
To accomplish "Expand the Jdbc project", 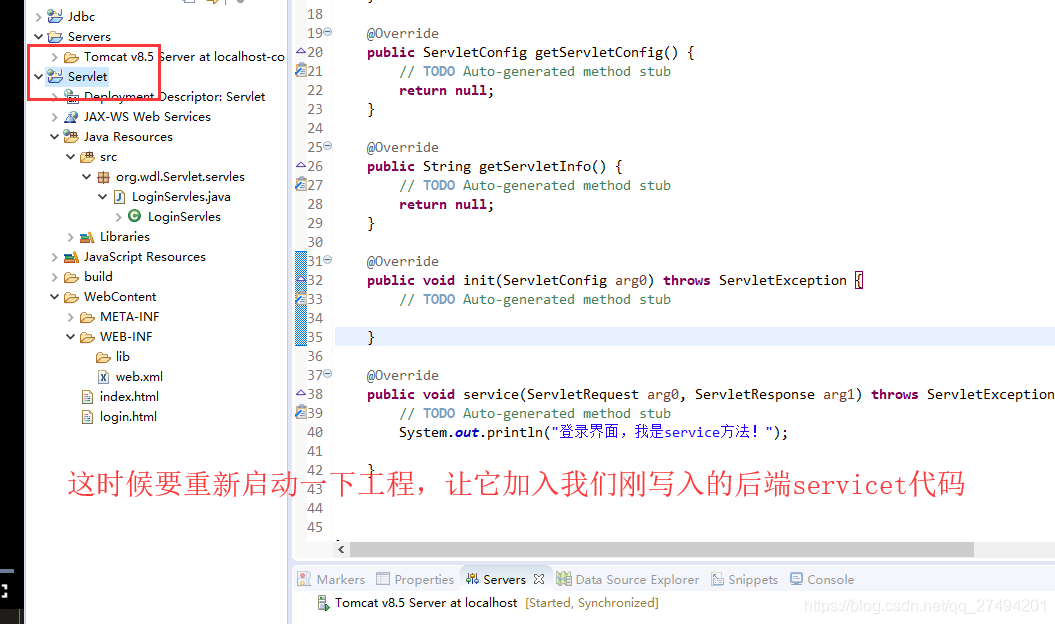I will pos(38,17).
